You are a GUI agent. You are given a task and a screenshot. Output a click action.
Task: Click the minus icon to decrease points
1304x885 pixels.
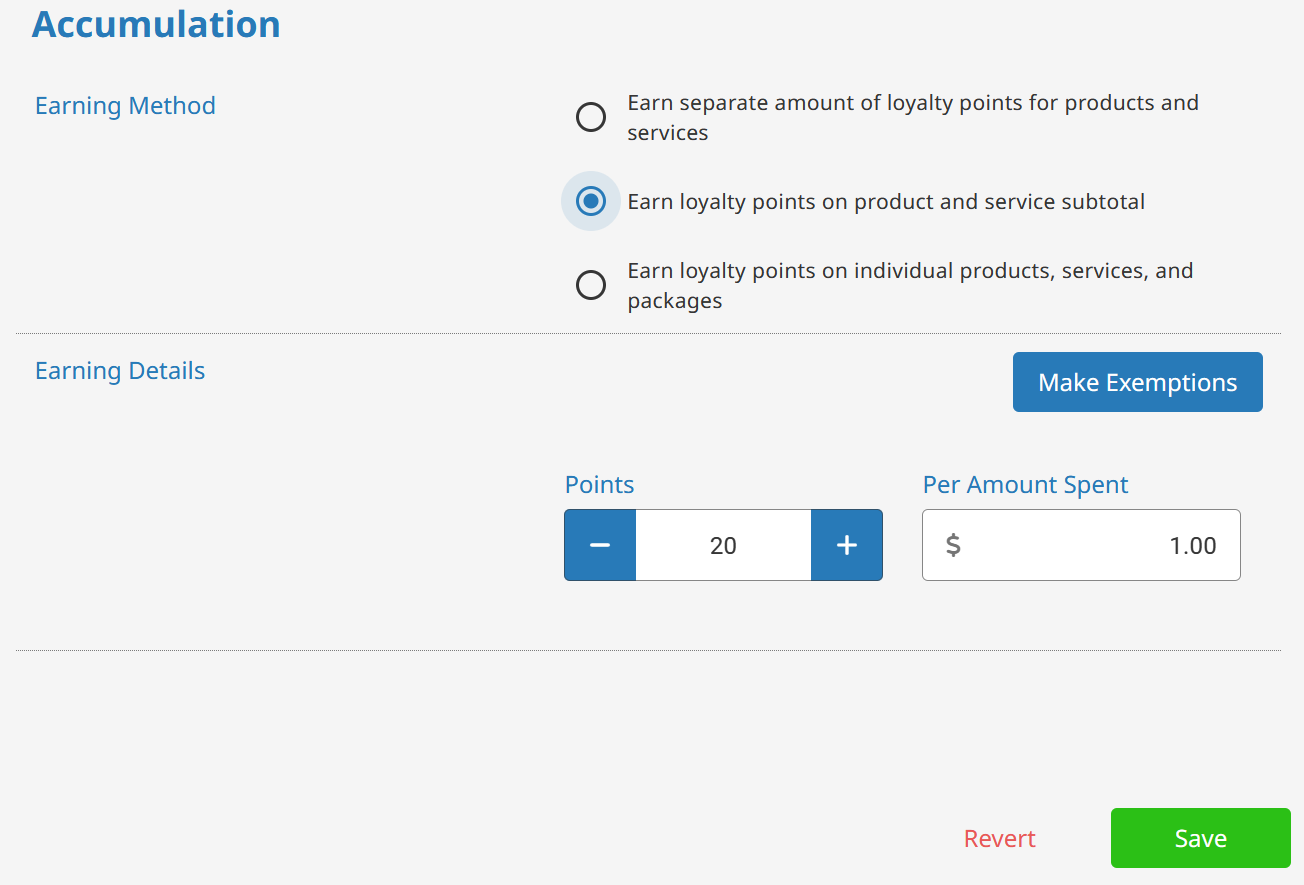(600, 545)
